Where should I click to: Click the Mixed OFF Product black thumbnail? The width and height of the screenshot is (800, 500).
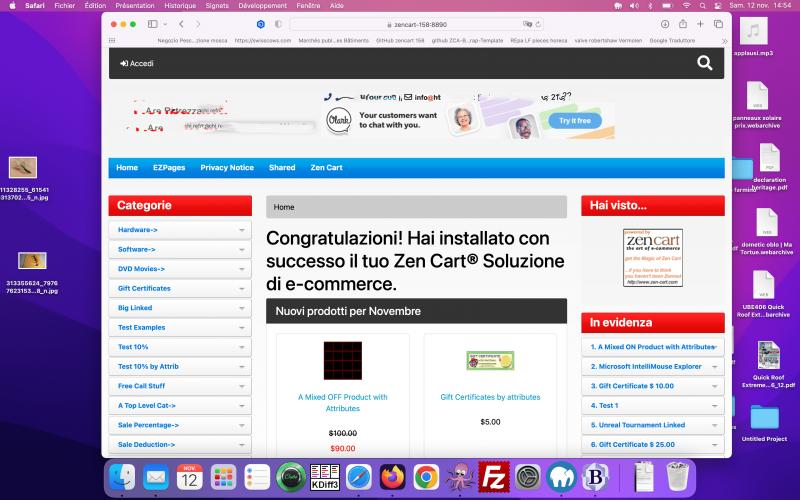coord(342,361)
